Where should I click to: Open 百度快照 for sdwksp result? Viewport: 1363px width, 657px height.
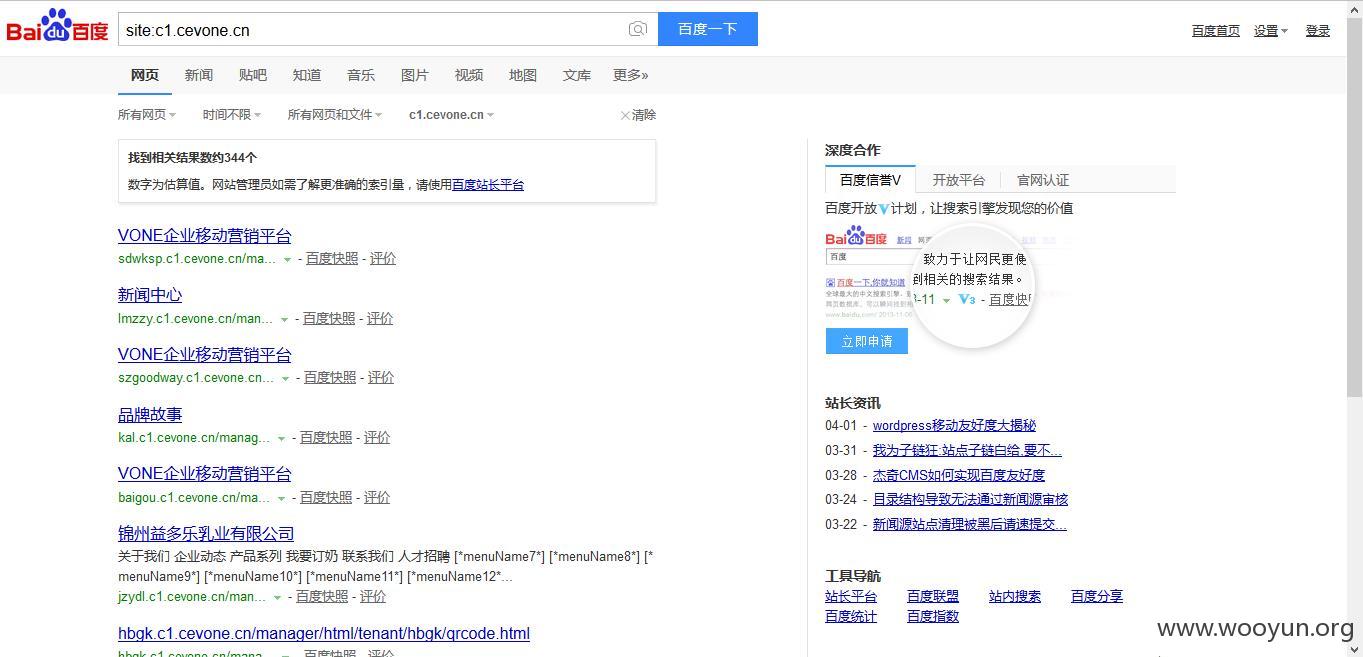click(332, 258)
